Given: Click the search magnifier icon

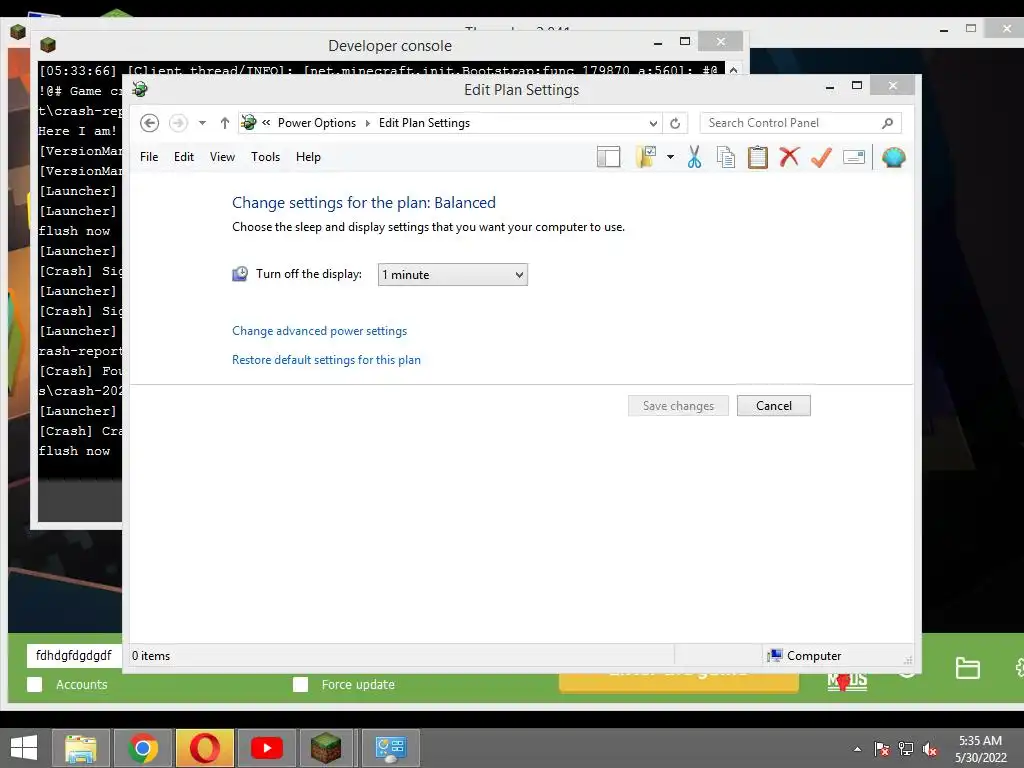Looking at the screenshot, I should tap(888, 123).
